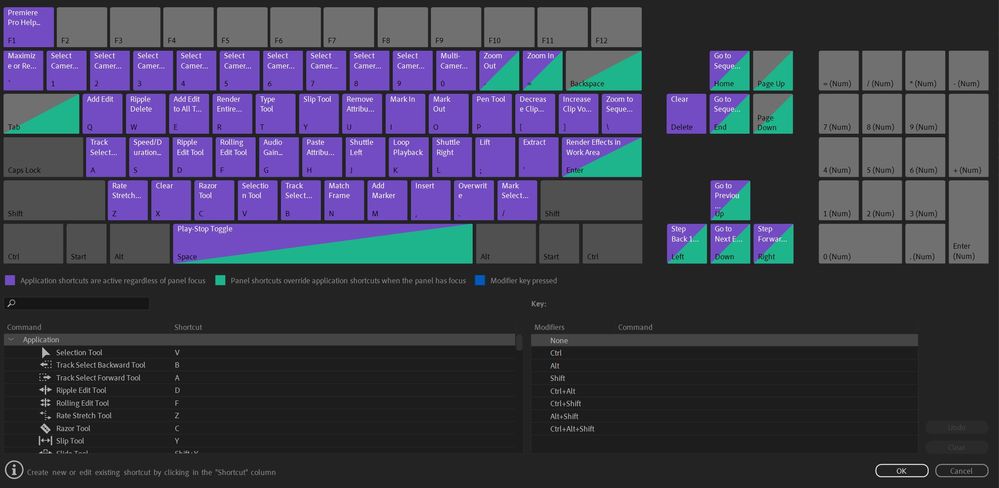
Task: Click the Ripple Delete W key
Action: click(x=145, y=113)
